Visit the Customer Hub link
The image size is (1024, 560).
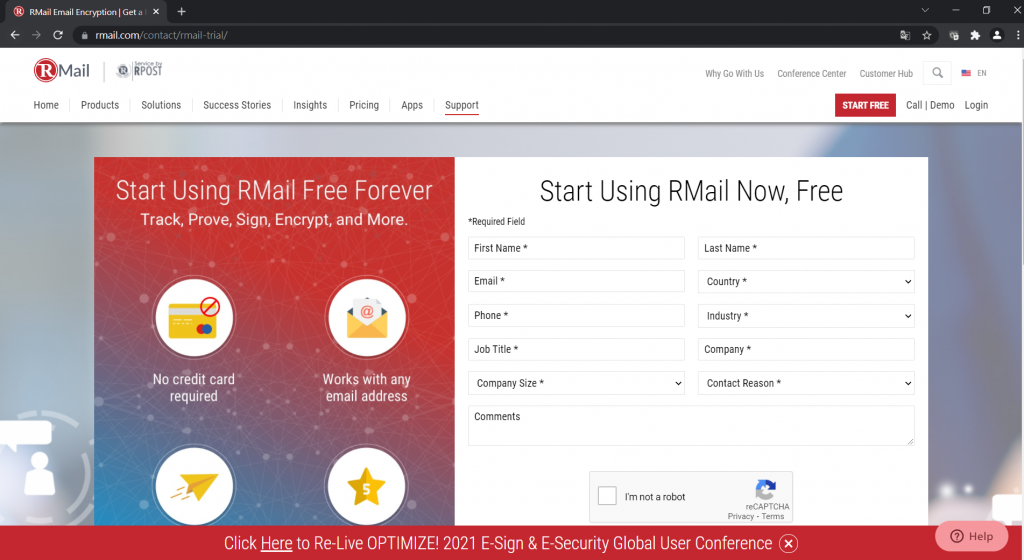(x=886, y=74)
